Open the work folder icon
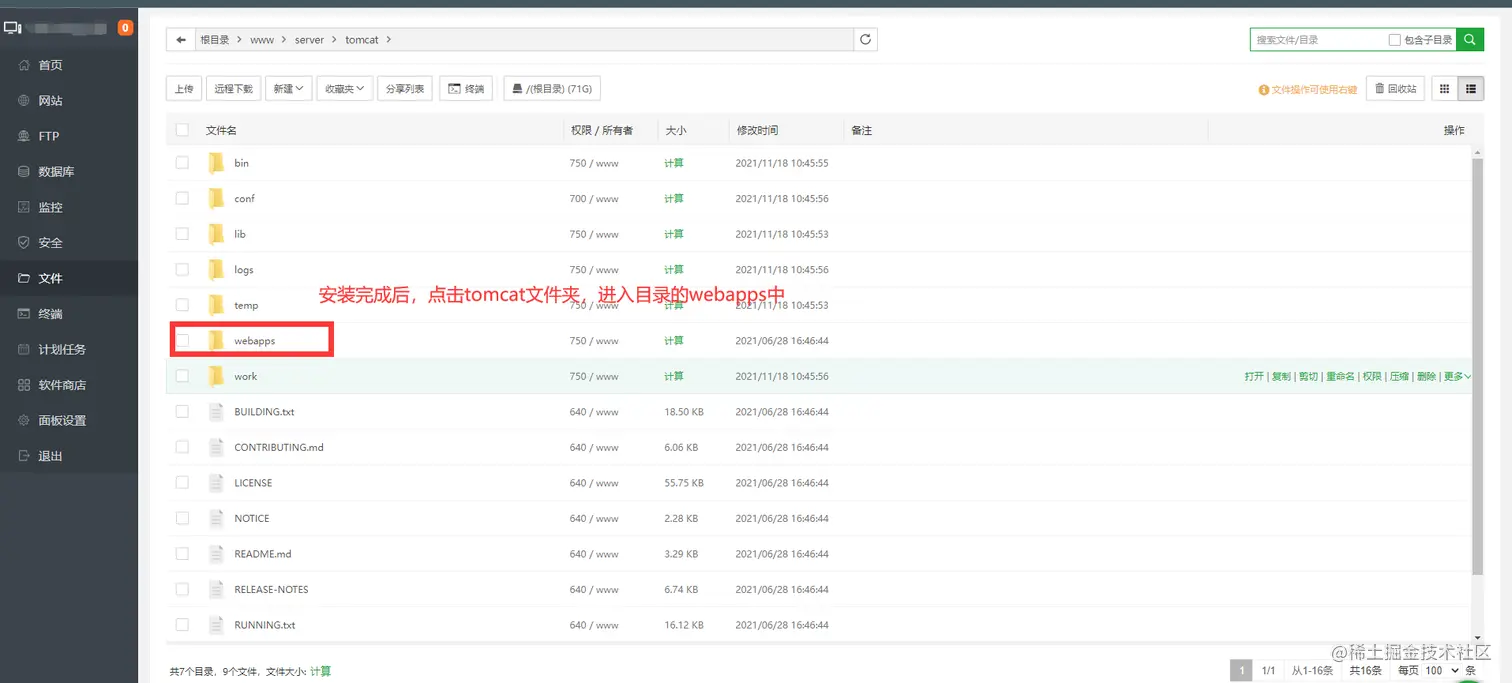Screen dimensions: 1512x683 pyautogui.click(x=216, y=376)
